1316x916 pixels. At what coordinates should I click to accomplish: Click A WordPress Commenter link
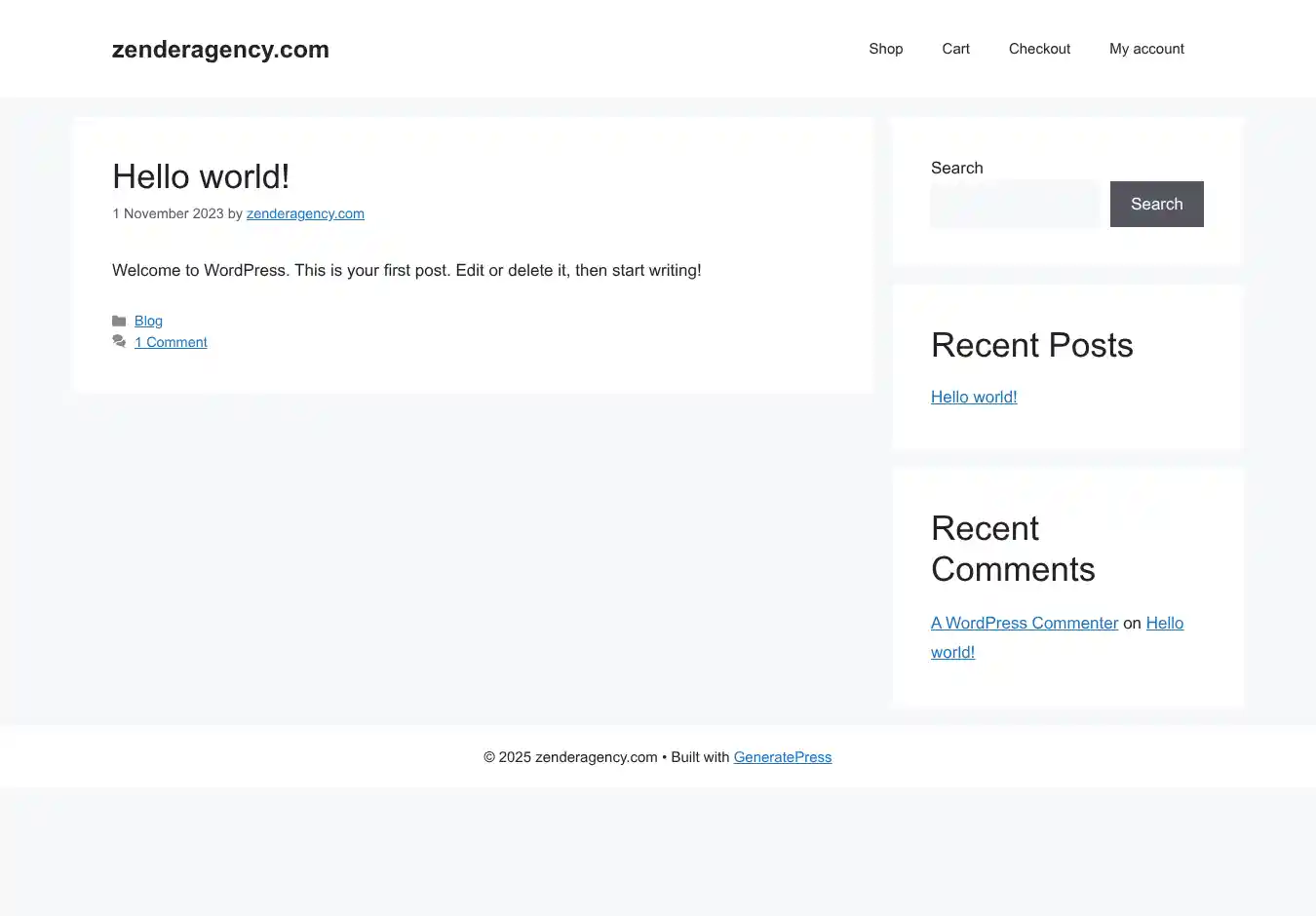1024,623
